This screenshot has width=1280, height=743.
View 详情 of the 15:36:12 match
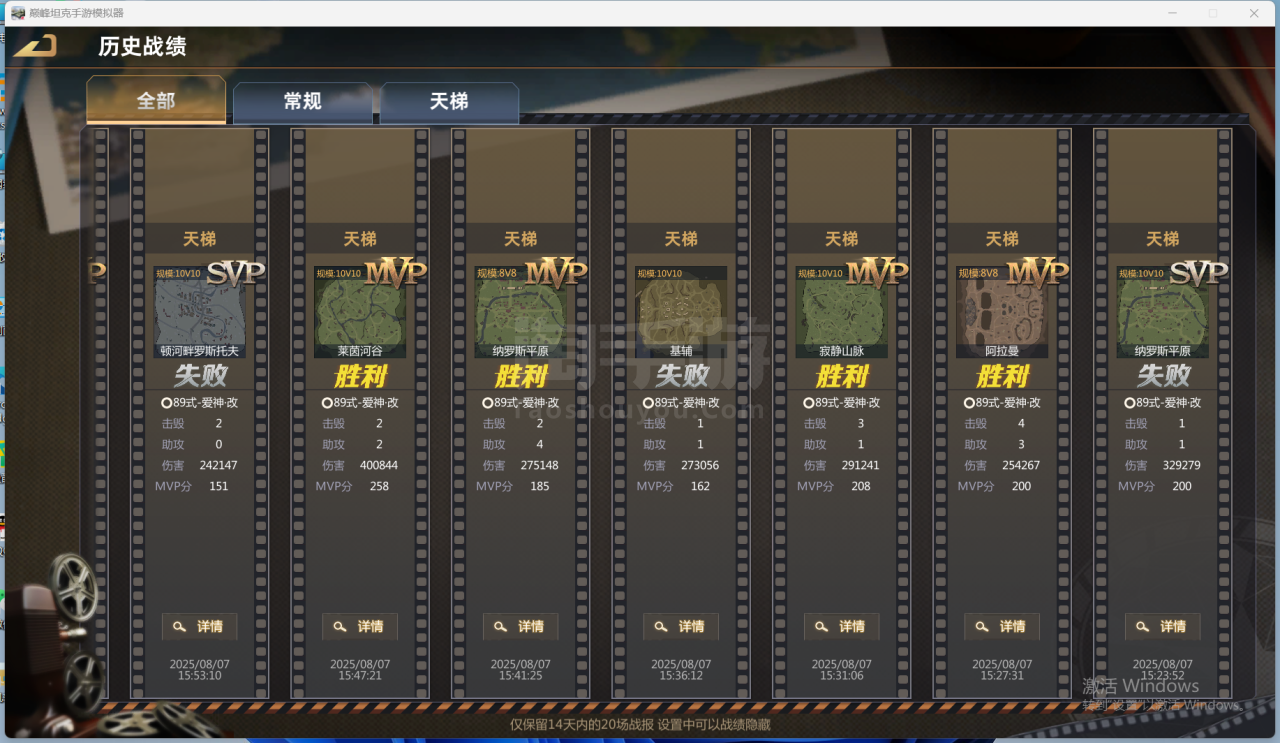[681, 627]
